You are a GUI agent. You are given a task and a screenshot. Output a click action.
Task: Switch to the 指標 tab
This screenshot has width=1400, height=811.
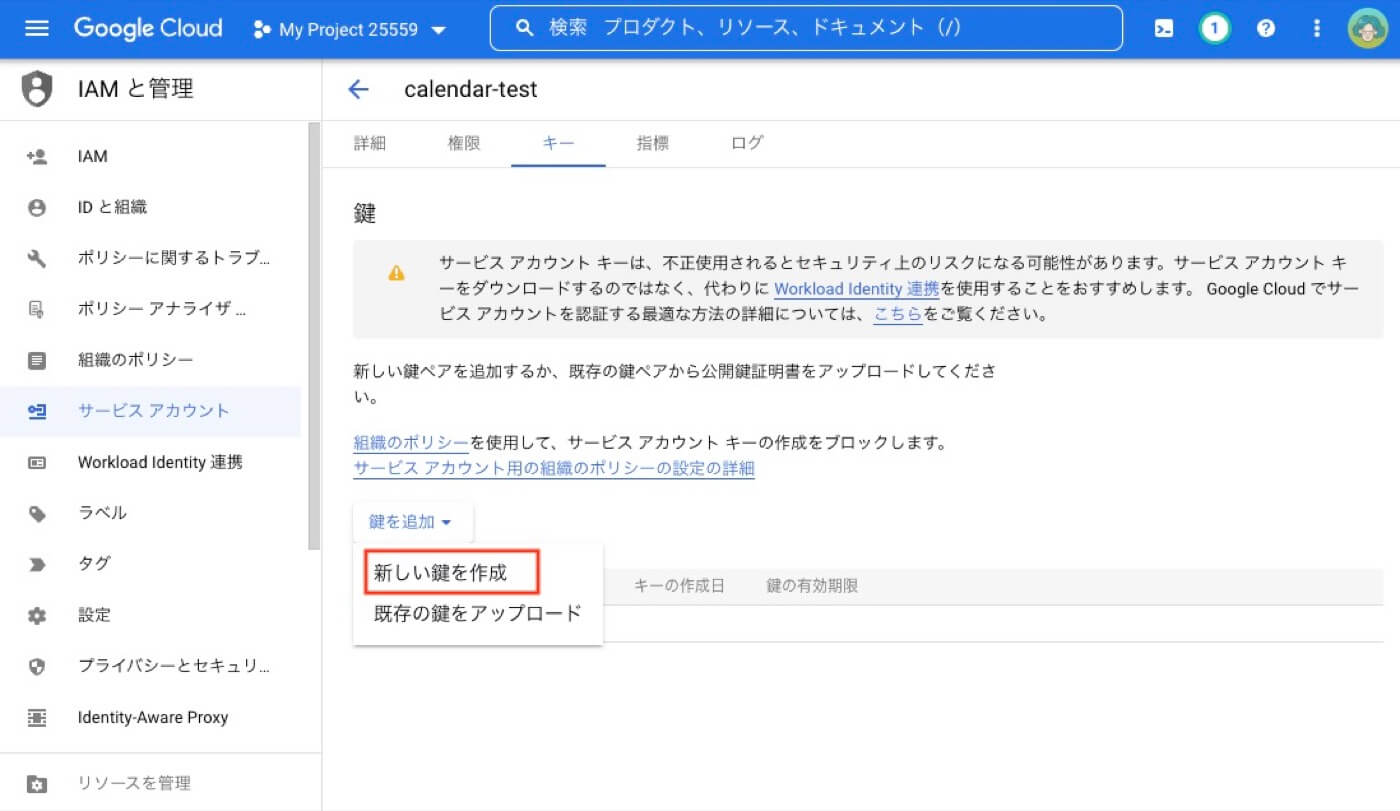[x=653, y=143]
